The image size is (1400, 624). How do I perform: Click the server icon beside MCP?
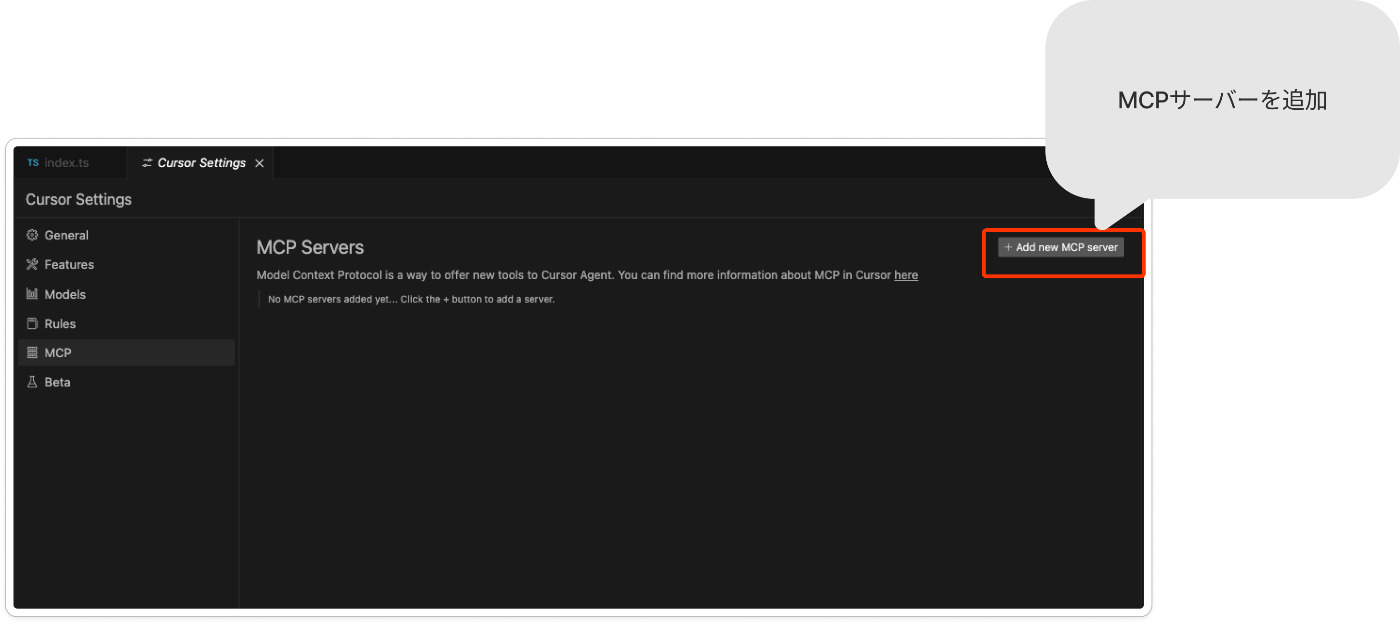tap(32, 352)
